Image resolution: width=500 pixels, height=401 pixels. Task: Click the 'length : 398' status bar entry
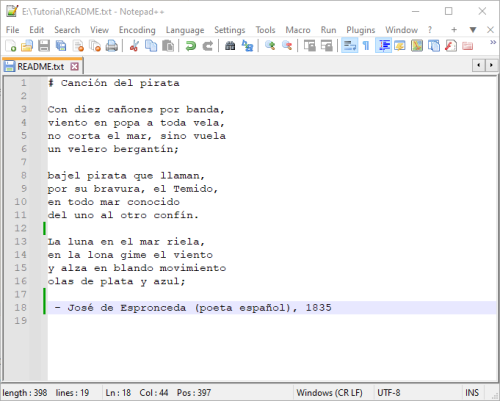pos(25,393)
